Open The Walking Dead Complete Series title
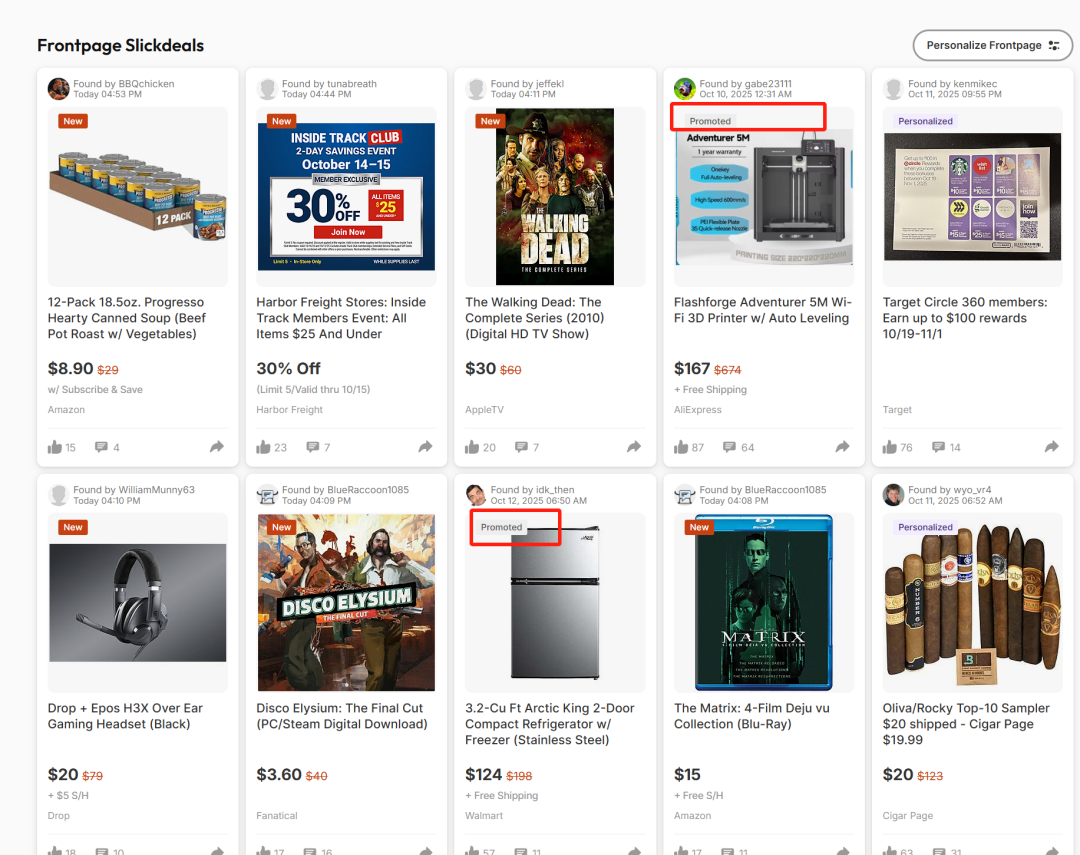Viewport: 1080px width, 855px height. click(x=534, y=318)
